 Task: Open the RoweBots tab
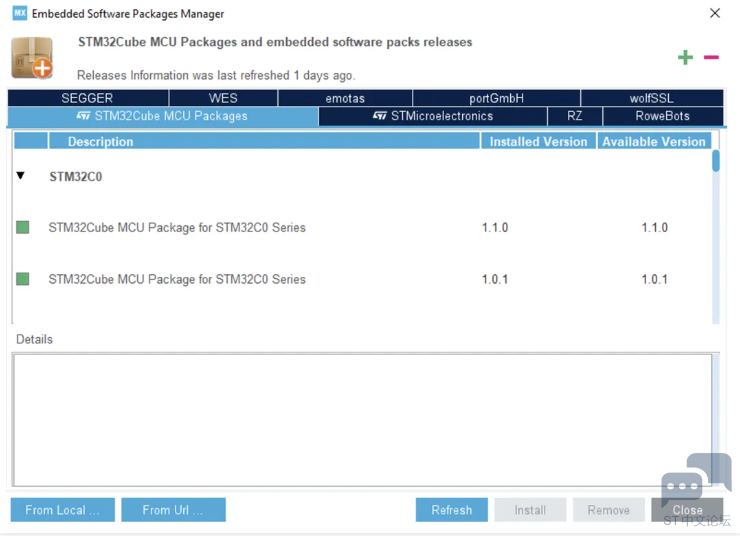(663, 116)
